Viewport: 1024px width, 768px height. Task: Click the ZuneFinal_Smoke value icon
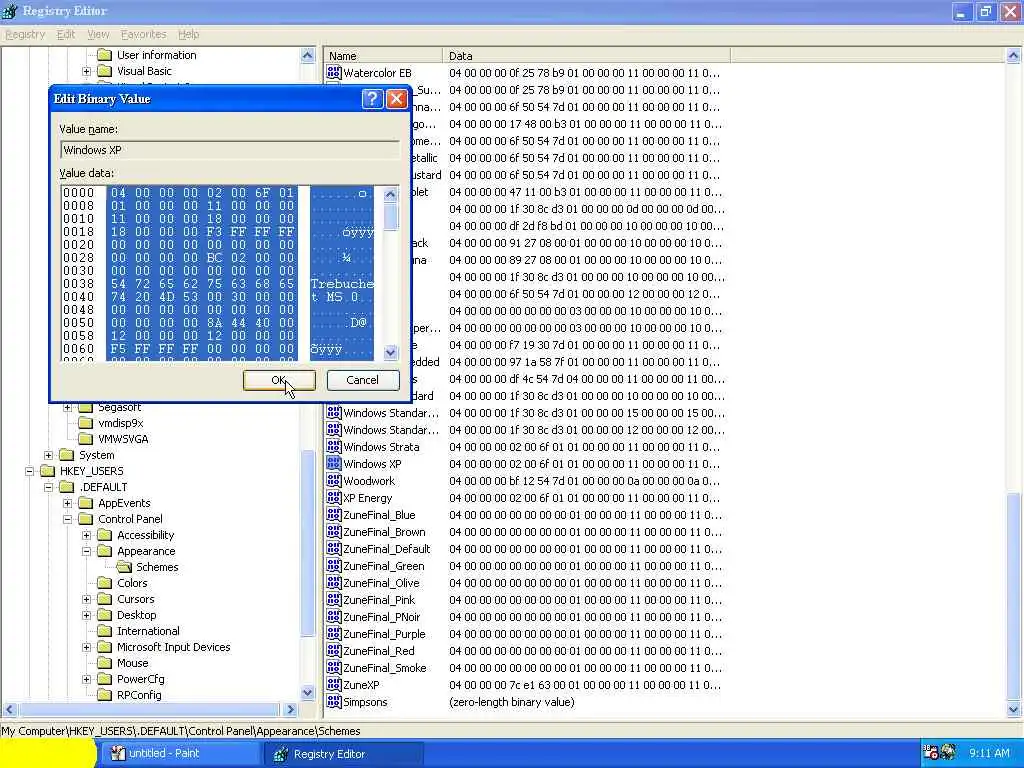(x=334, y=667)
